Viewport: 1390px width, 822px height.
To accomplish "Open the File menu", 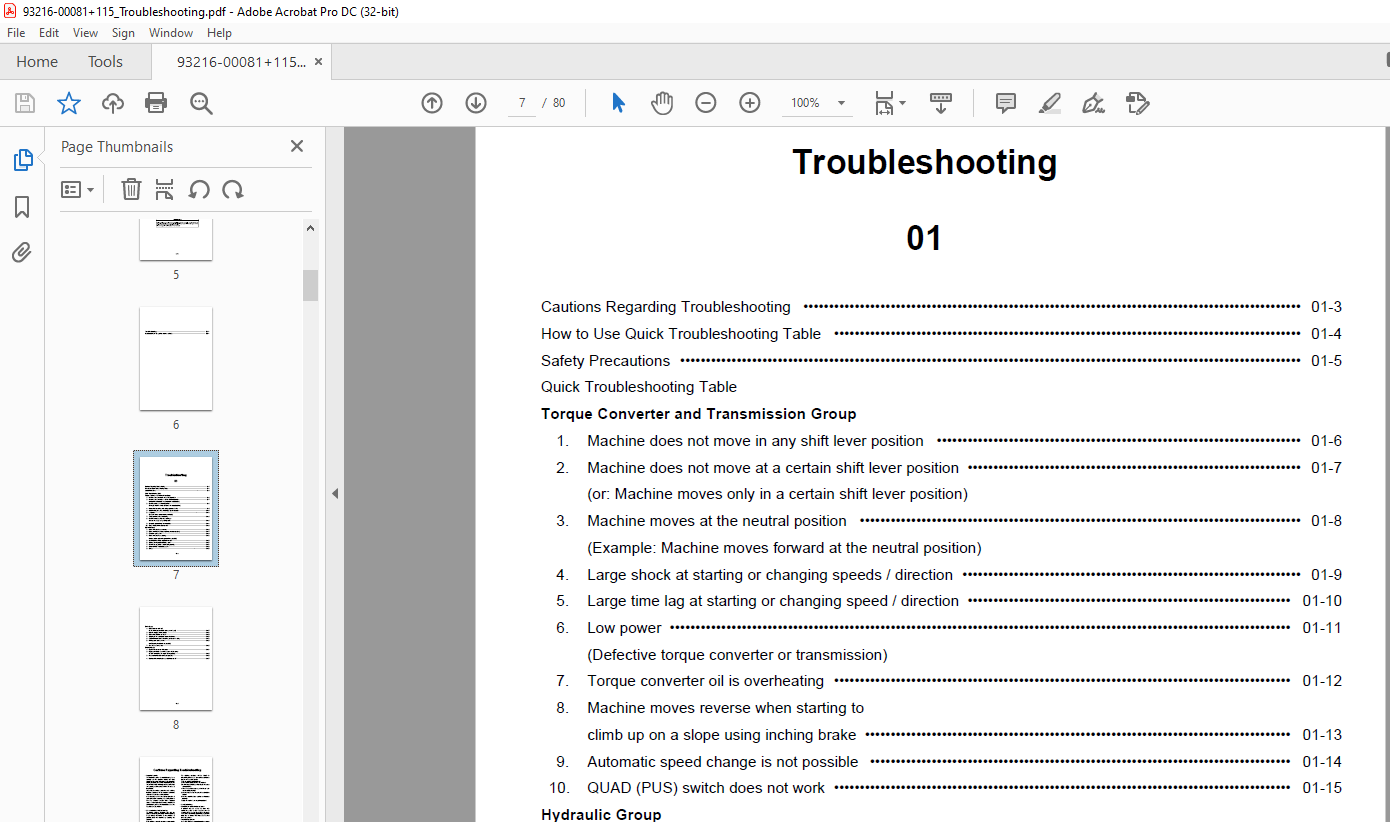I will [x=16, y=33].
